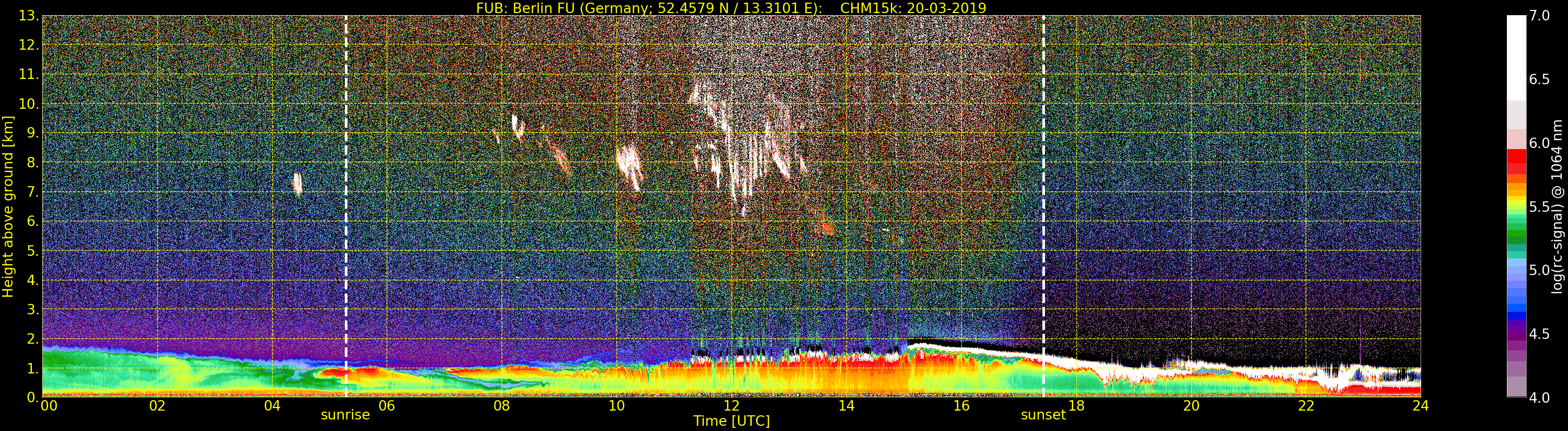Click the height-axis tick label "13."
Image resolution: width=1568 pixels, height=431 pixels.
[29, 16]
